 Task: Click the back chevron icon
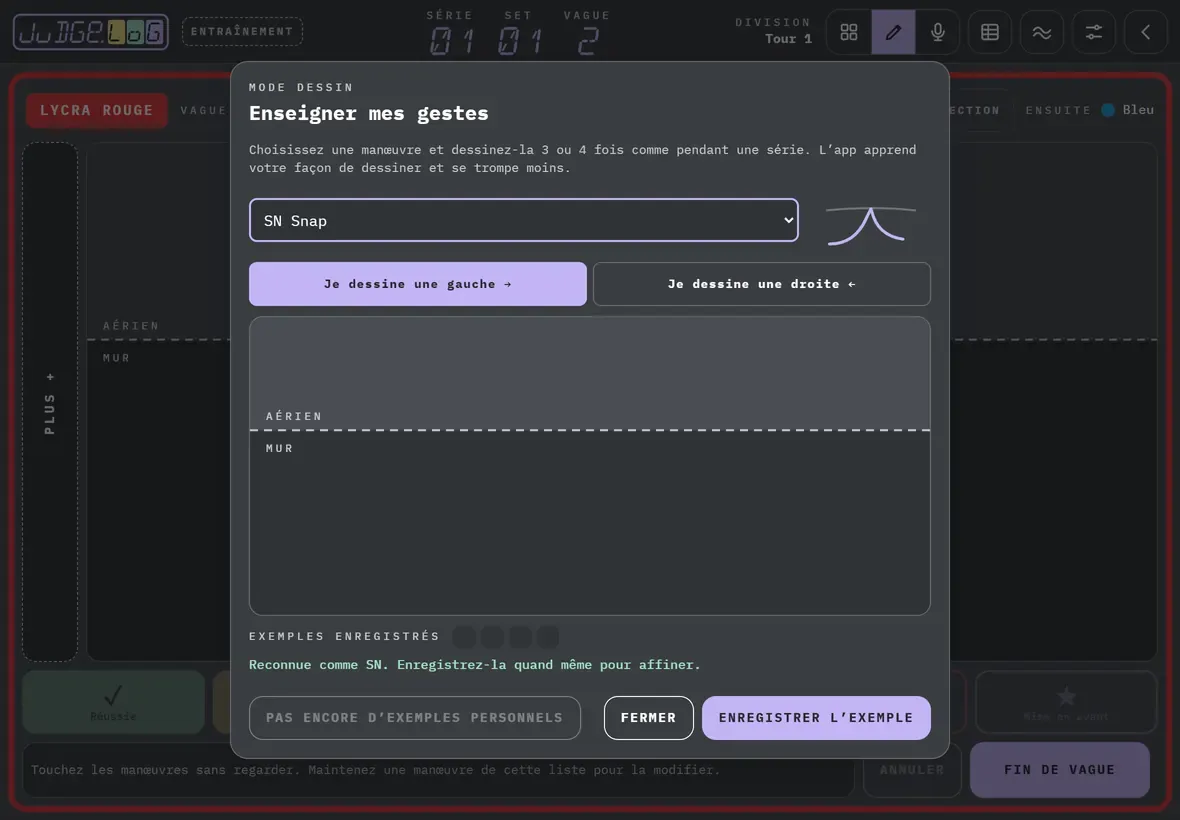coord(1145,32)
